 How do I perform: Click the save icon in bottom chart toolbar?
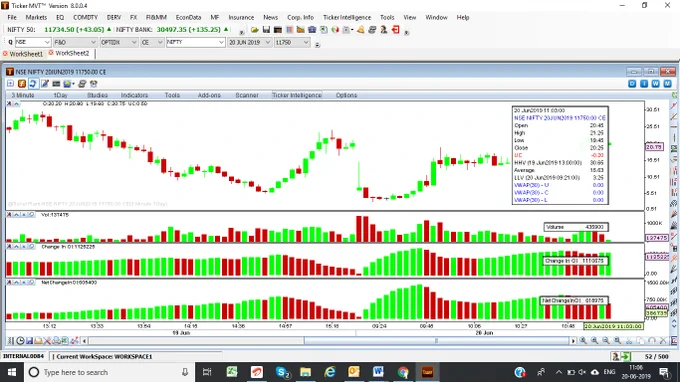pyautogui.click(x=29, y=341)
